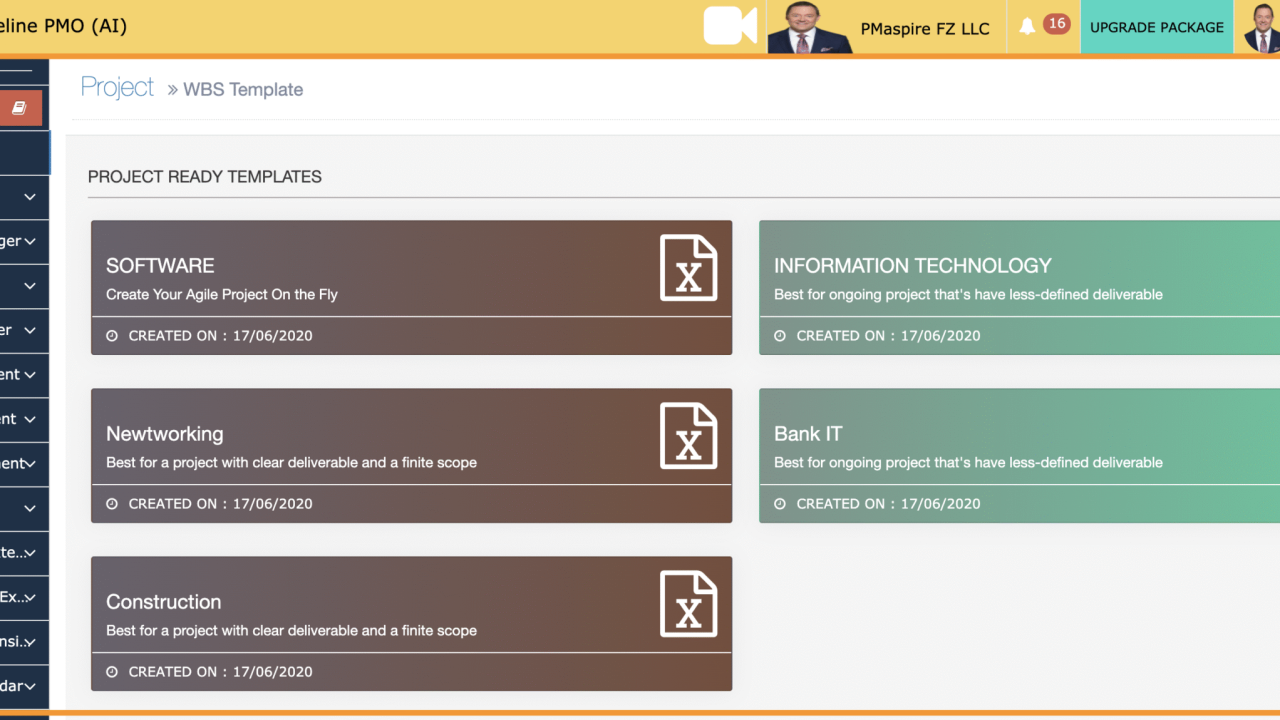Click the INFORMATION TECHNOLOGY card description text
The image size is (1280, 720).
pyautogui.click(x=968, y=295)
